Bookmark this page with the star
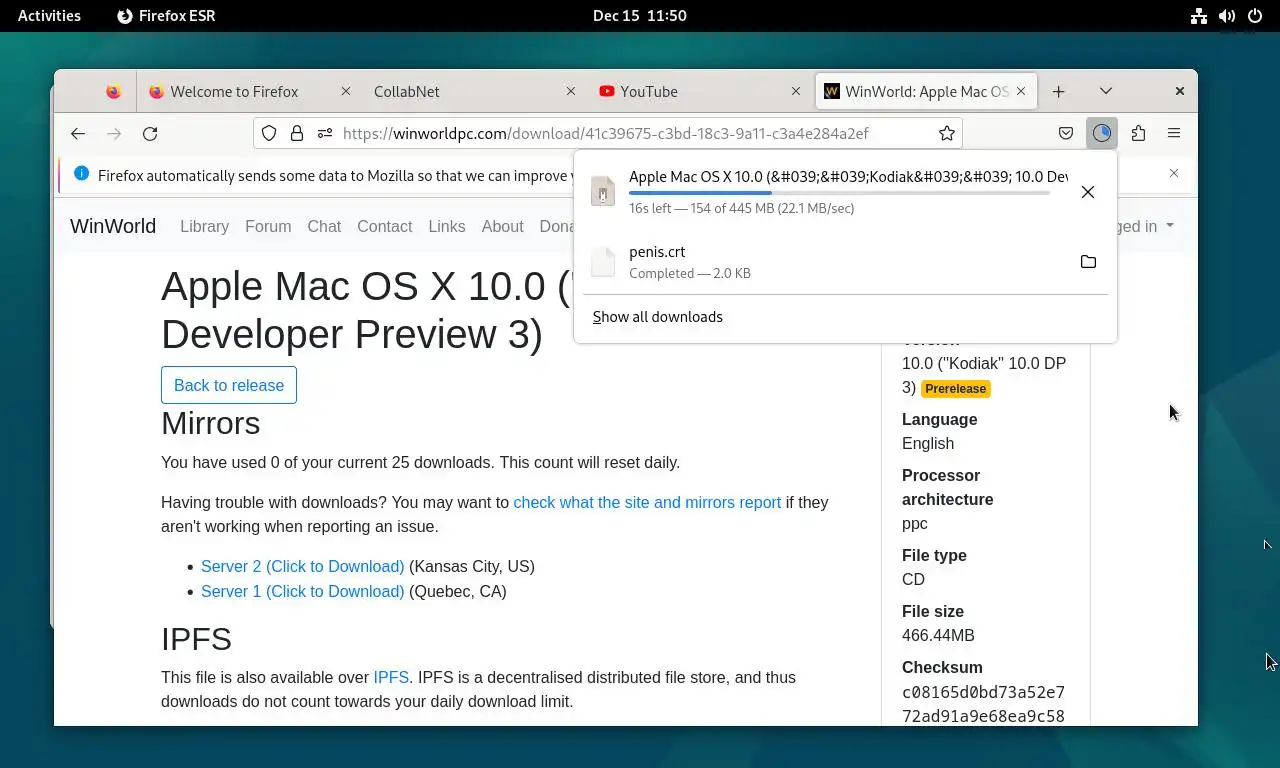Screen dimensions: 1280x768 [x=947, y=133]
